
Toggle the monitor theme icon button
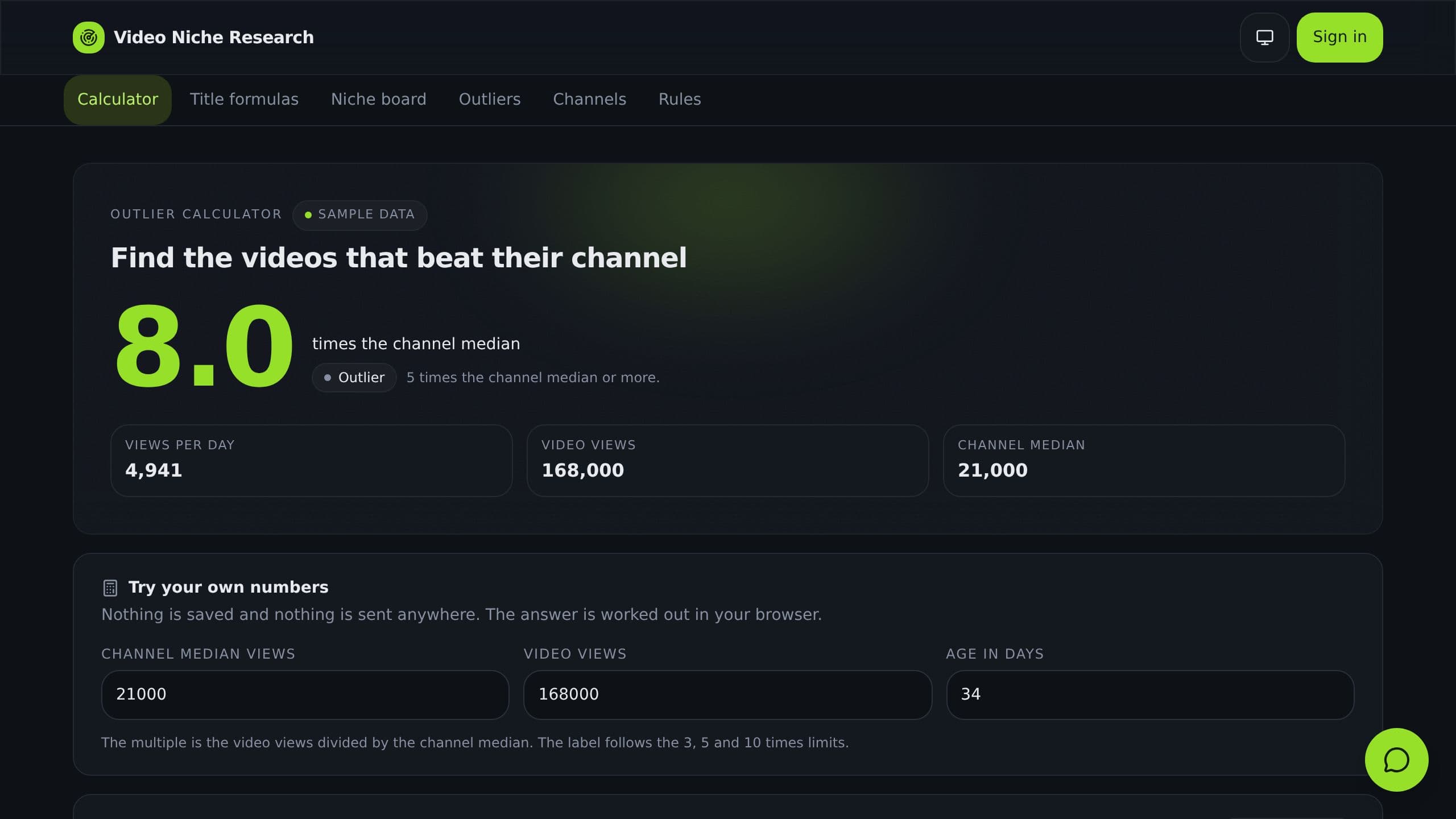pyautogui.click(x=1264, y=38)
